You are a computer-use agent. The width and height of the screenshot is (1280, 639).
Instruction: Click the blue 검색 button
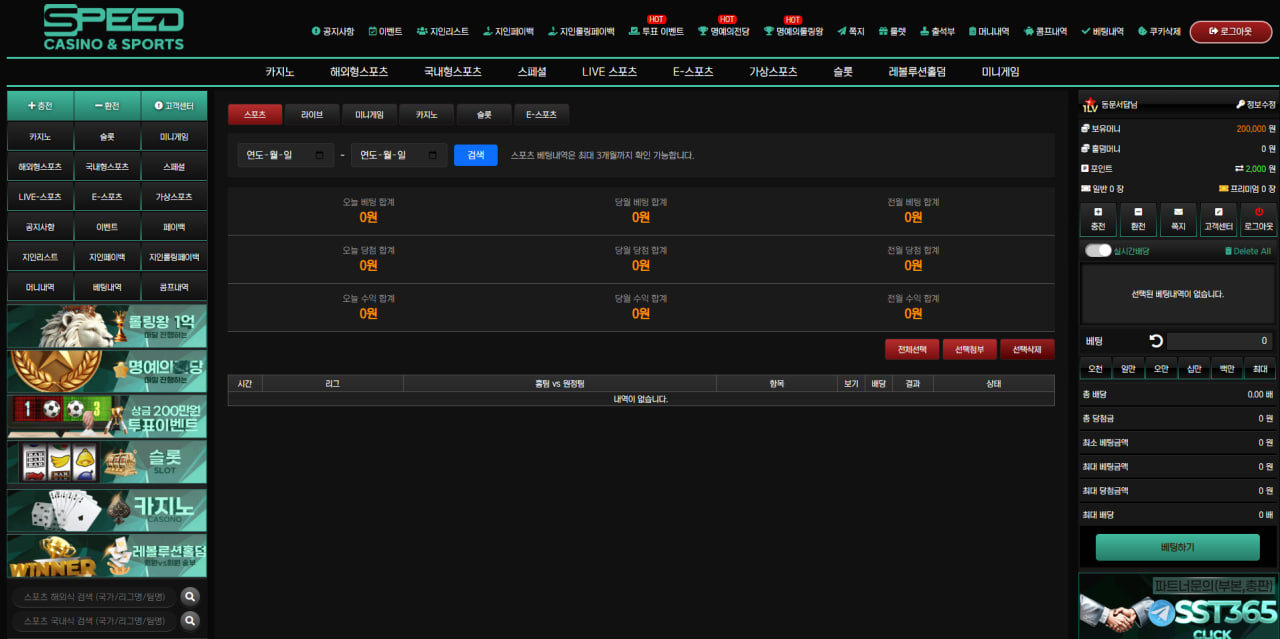[475, 155]
